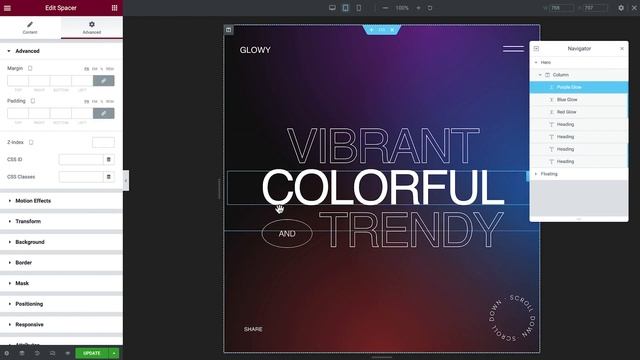Viewport: 640px width, 360px height.
Task: Open the widgets grid panel
Action: click(x=114, y=8)
